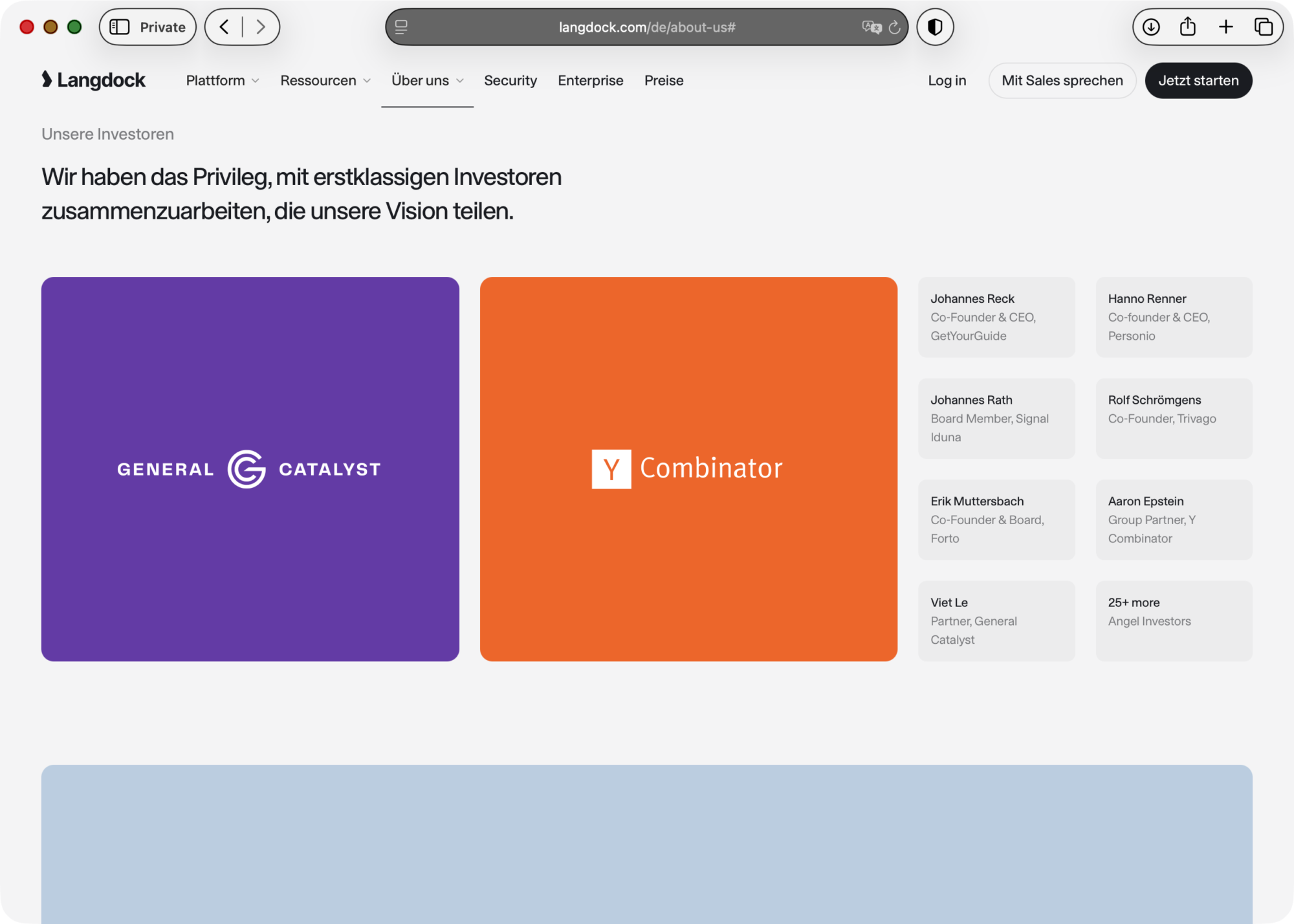Click the Langdock logo
The width and height of the screenshot is (1294, 924).
tap(94, 80)
